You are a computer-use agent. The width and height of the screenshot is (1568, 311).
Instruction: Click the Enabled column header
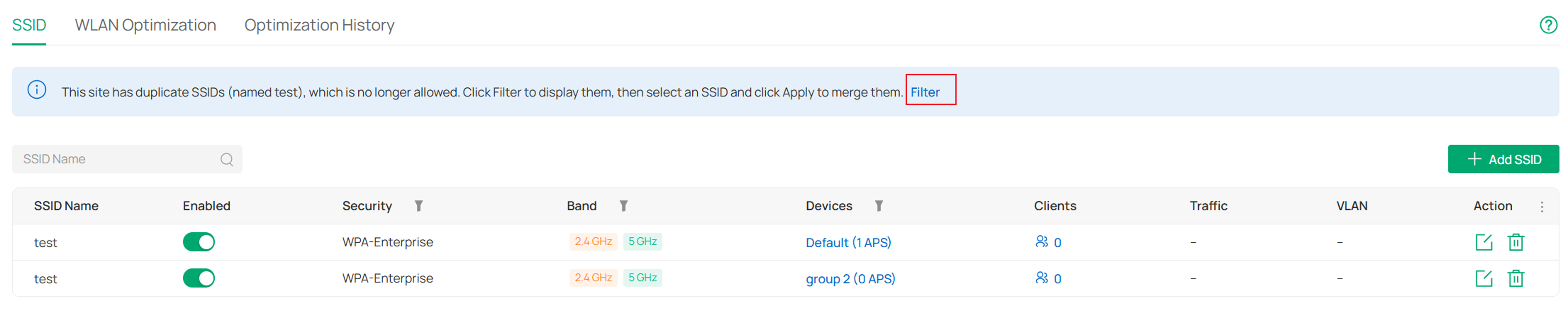click(x=207, y=206)
